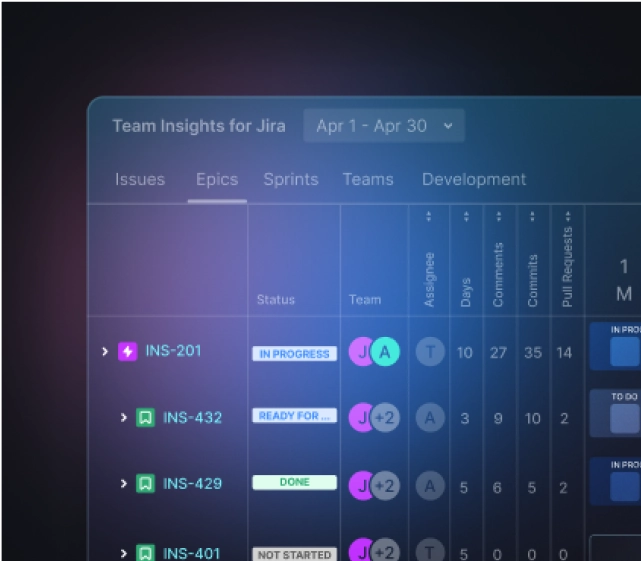
Task: Click the Comments value 6 for INS-429
Action: click(x=497, y=487)
